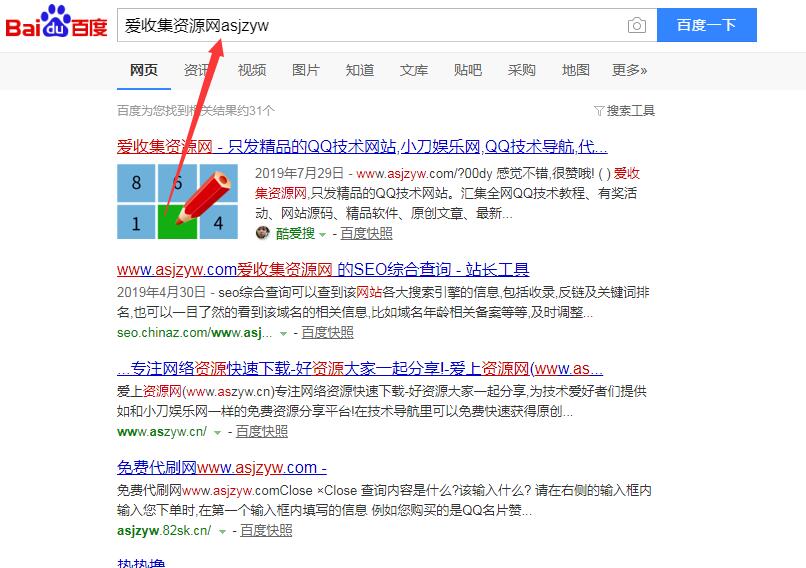Click the 酷爱搜 avatar icon
Screen dimensions: 806x568
click(263, 233)
